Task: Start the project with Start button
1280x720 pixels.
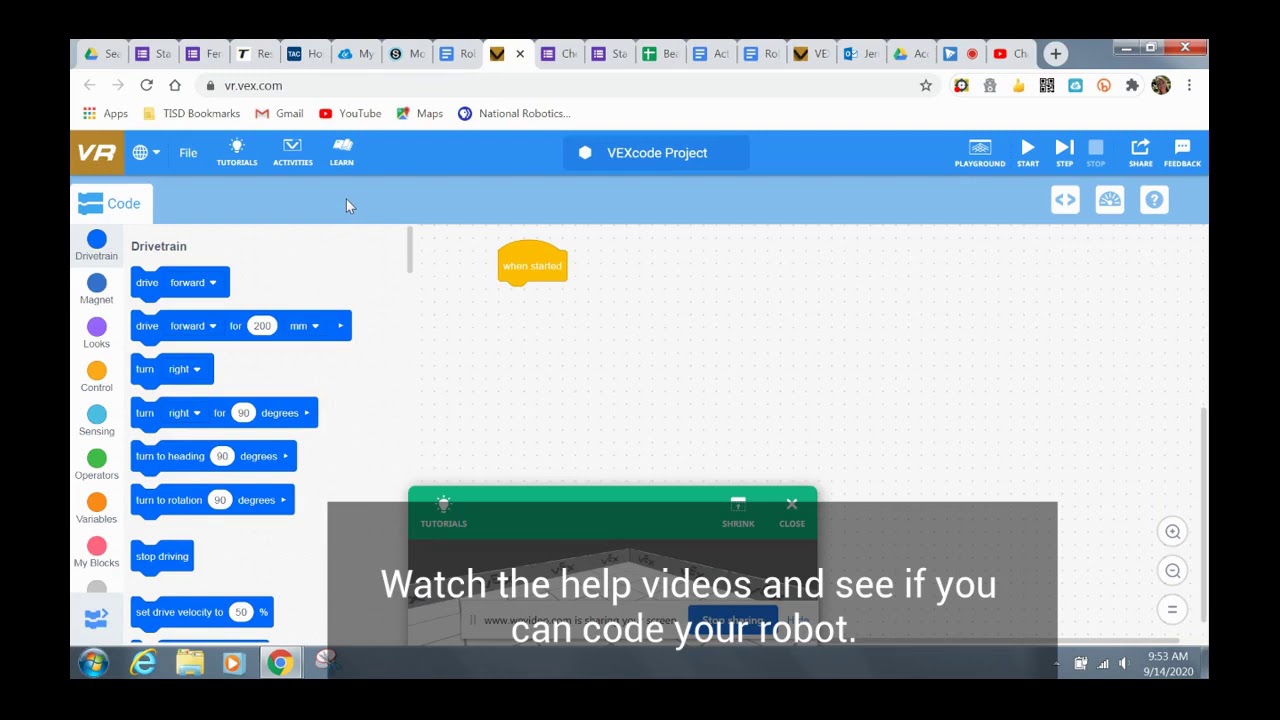Action: pyautogui.click(x=1028, y=153)
